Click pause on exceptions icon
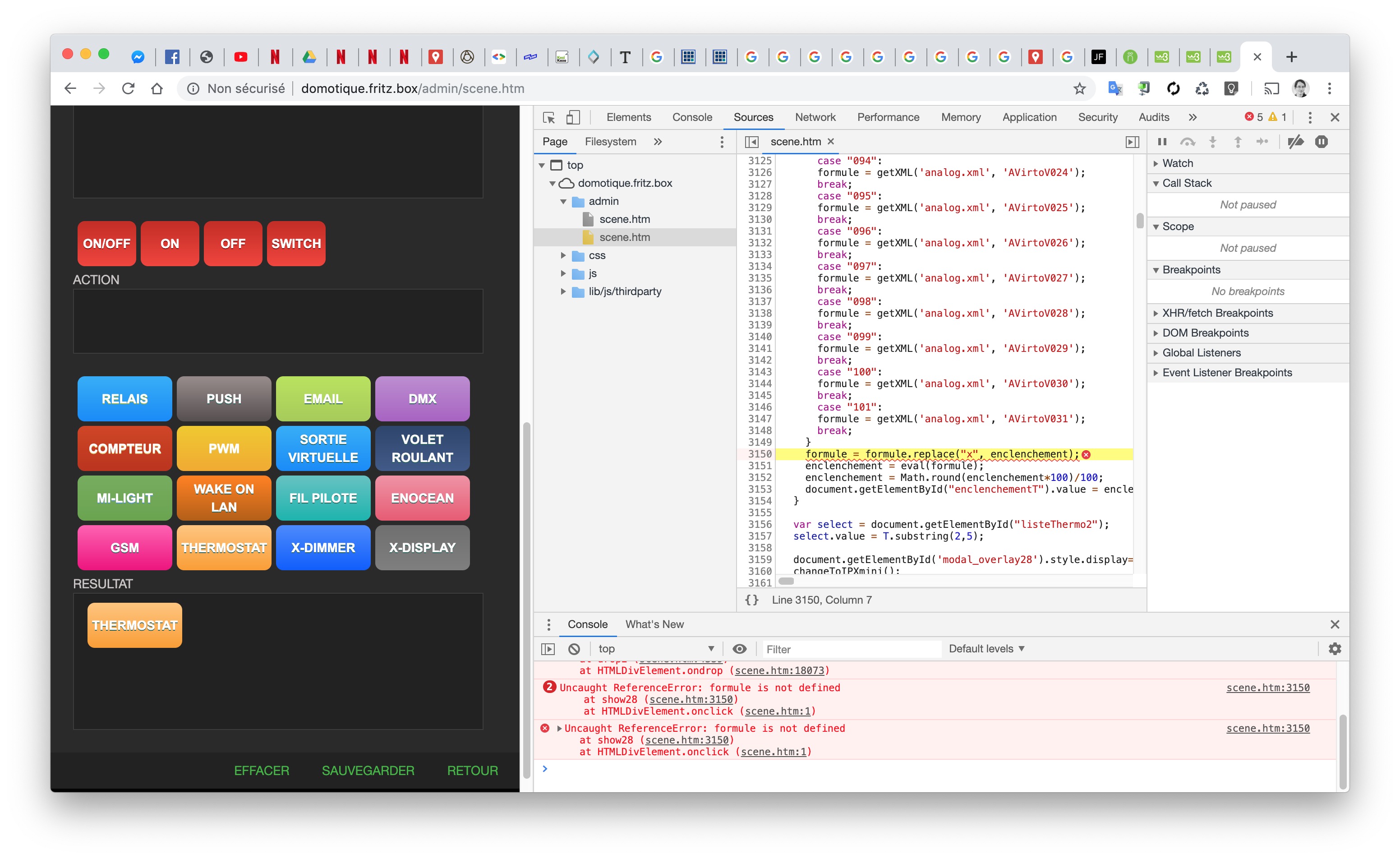1400x859 pixels. click(x=1322, y=142)
